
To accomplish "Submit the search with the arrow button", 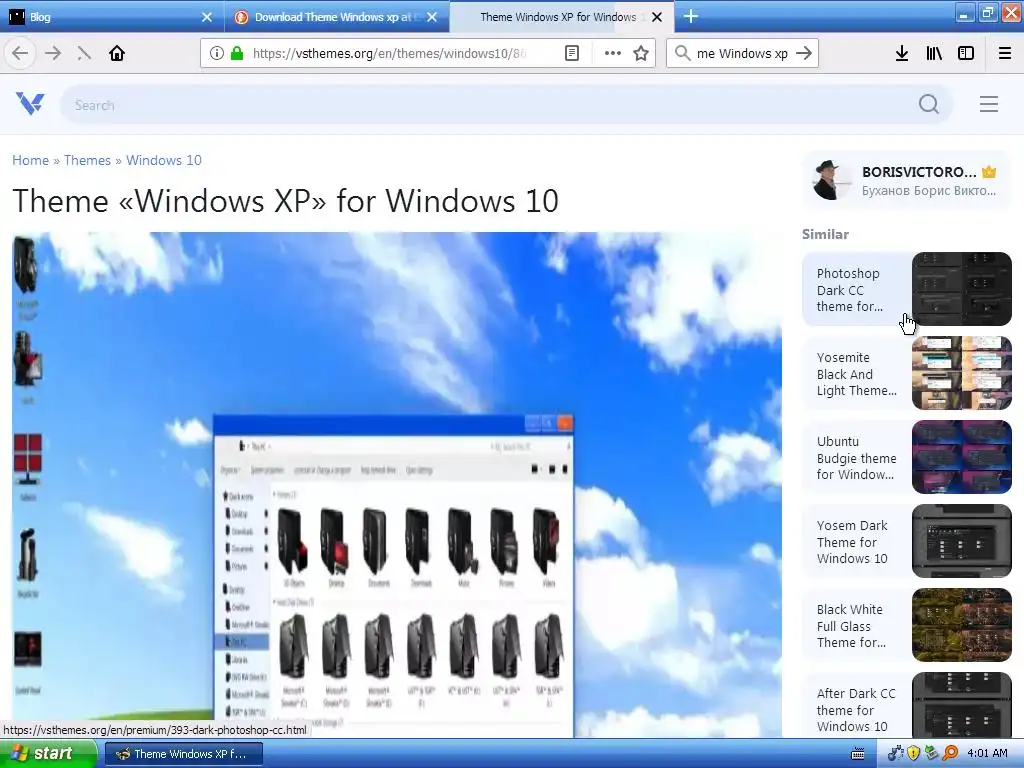I will [x=804, y=53].
